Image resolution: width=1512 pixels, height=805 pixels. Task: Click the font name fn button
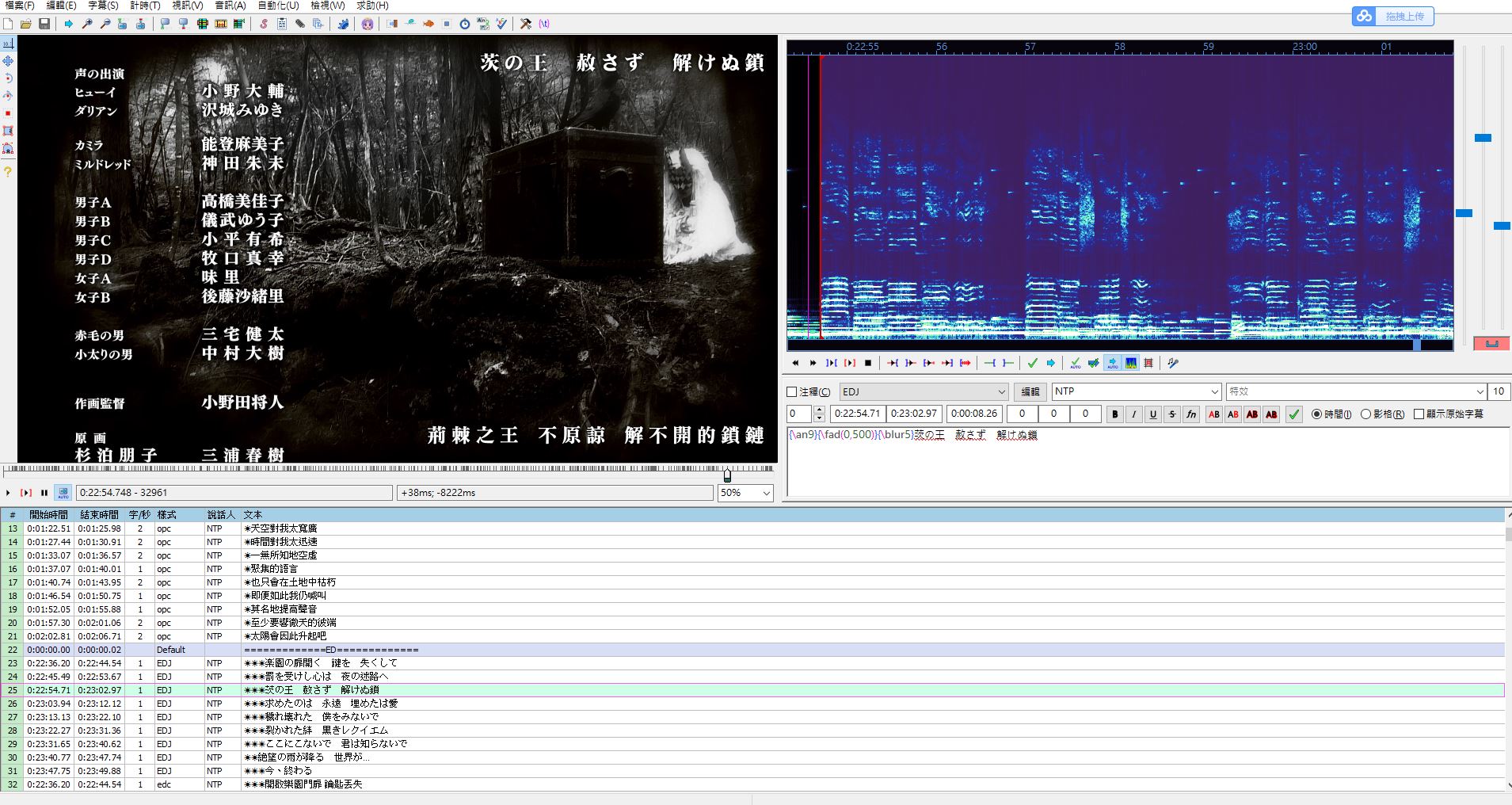click(1191, 414)
